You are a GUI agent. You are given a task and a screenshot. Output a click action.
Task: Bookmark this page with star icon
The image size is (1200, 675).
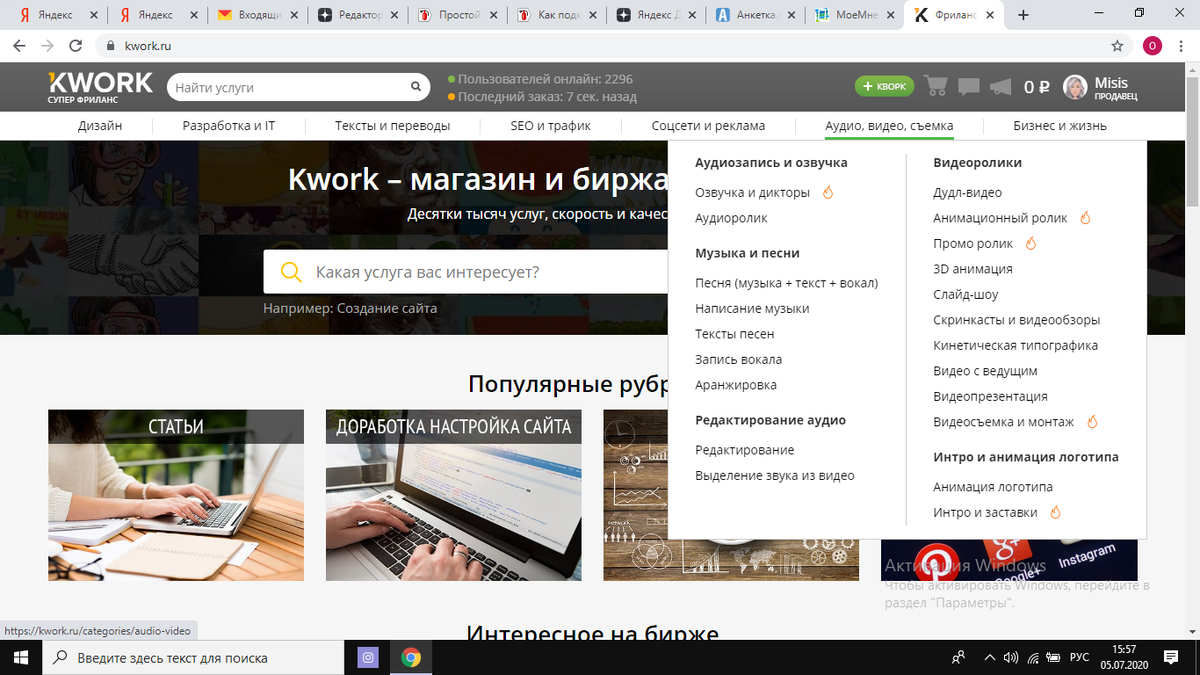click(x=1117, y=46)
